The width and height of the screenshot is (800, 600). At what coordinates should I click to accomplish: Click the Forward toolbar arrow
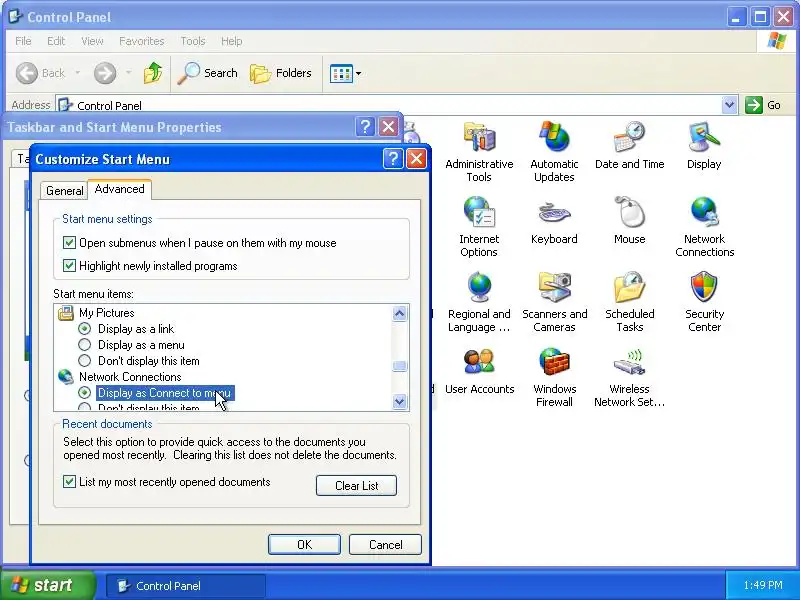(105, 73)
